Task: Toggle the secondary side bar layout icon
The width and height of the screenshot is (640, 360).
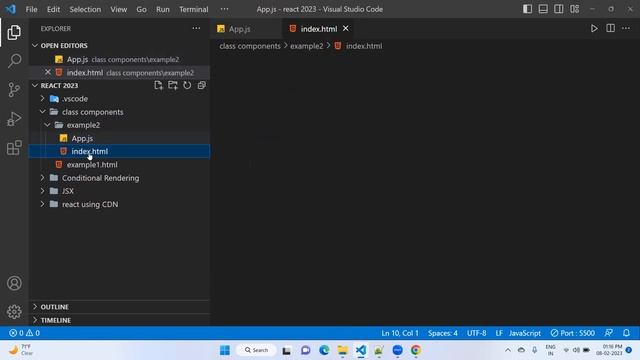Action: [559, 9]
